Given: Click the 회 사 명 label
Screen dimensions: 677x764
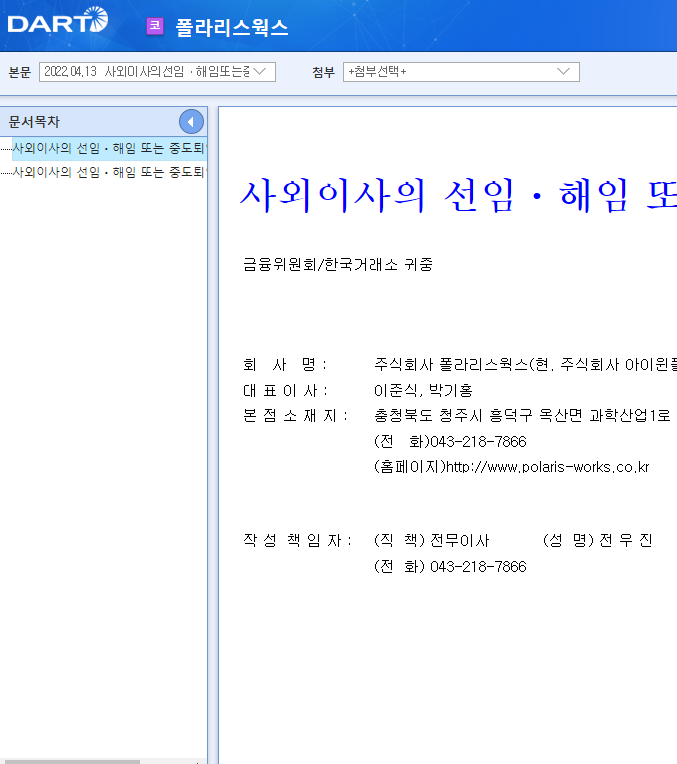Looking at the screenshot, I should pyautogui.click(x=285, y=364).
